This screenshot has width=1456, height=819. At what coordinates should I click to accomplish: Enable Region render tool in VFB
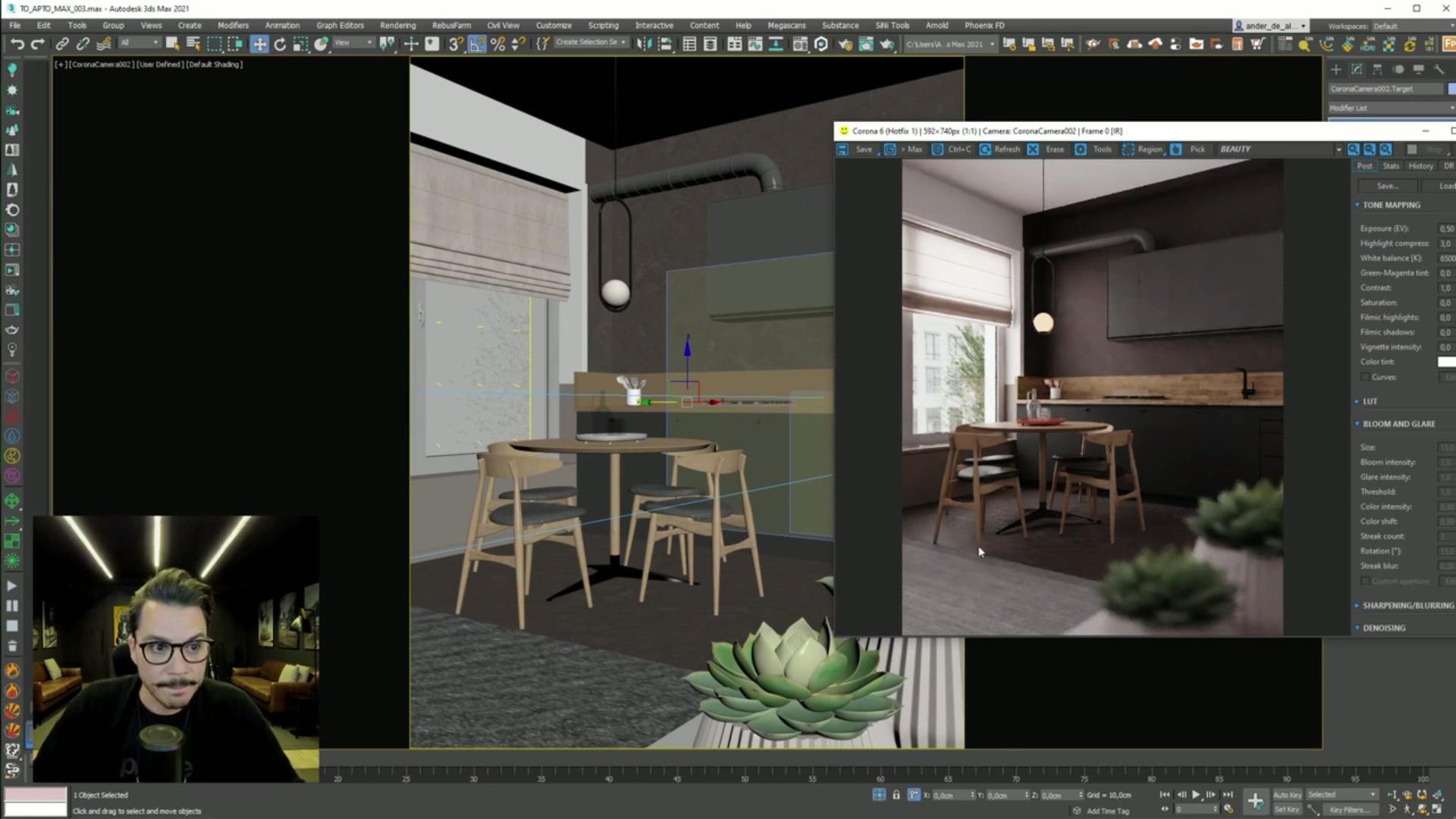click(x=1128, y=149)
